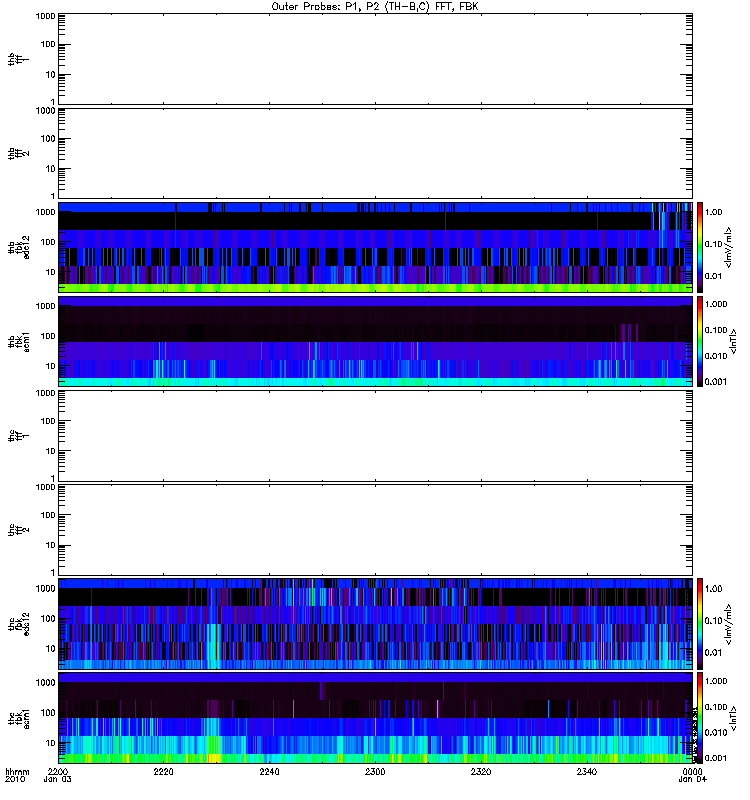This screenshot has width=750, height=800.
Task: Click the '100' tick of the thb edc12 panel
Action: (x=48, y=242)
